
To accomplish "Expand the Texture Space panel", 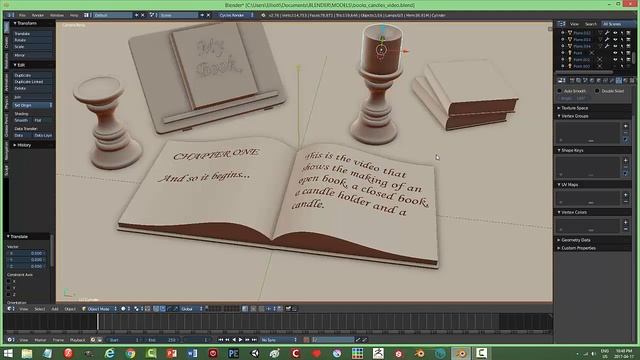I will [559, 108].
